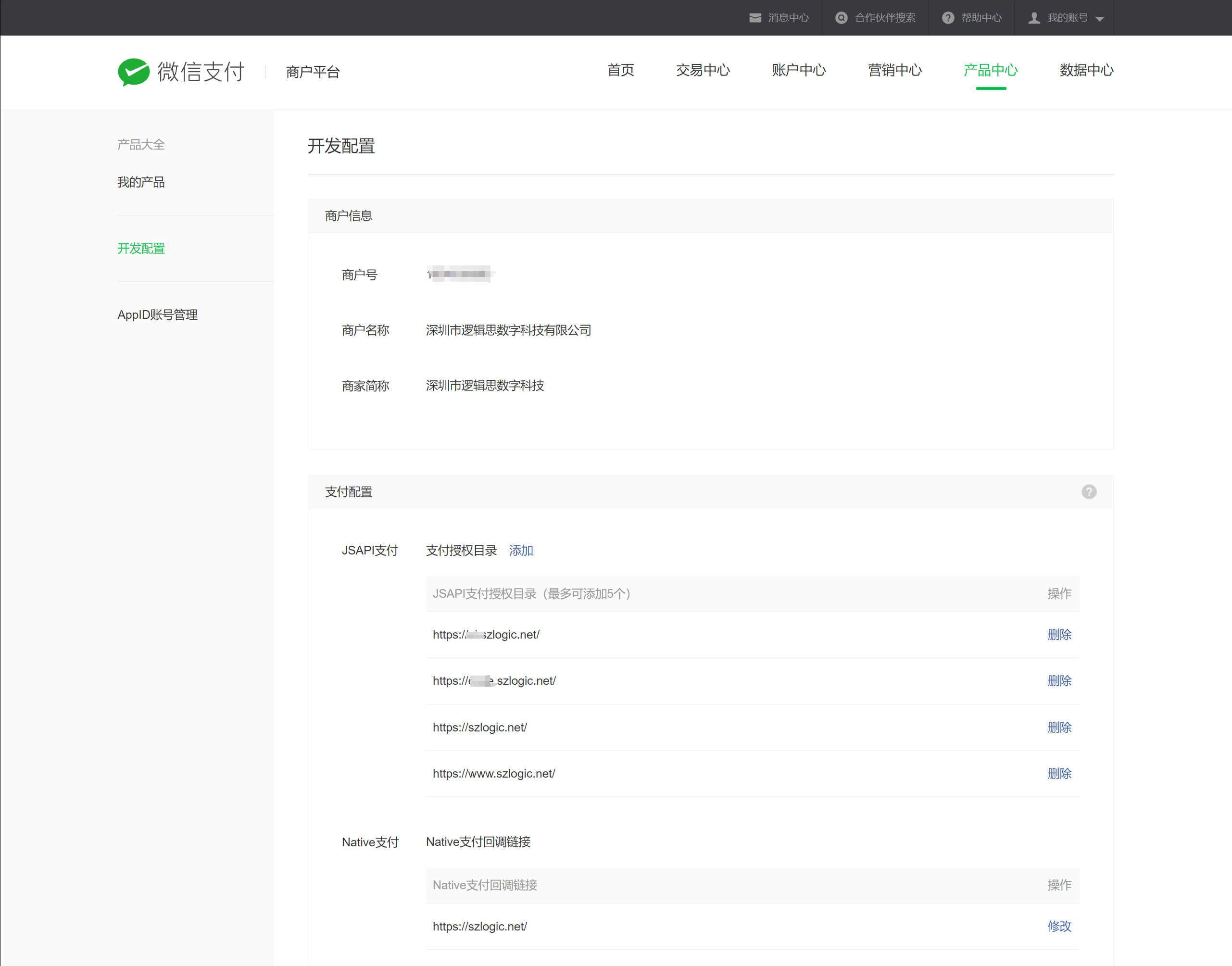The width and height of the screenshot is (1232, 966).
Task: Click the envelope icon beside 消息中心
Action: tap(755, 18)
